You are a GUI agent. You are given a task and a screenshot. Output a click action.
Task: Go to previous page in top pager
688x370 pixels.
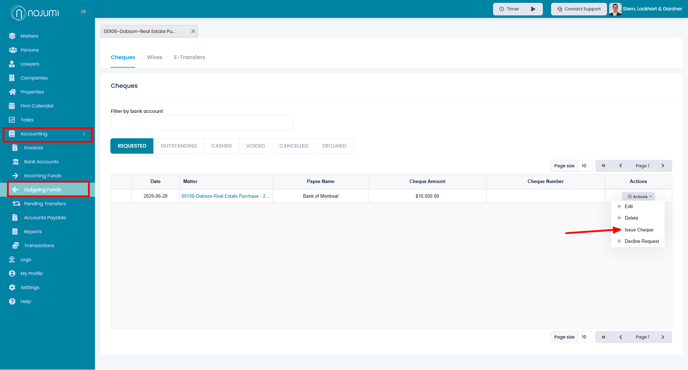point(620,166)
